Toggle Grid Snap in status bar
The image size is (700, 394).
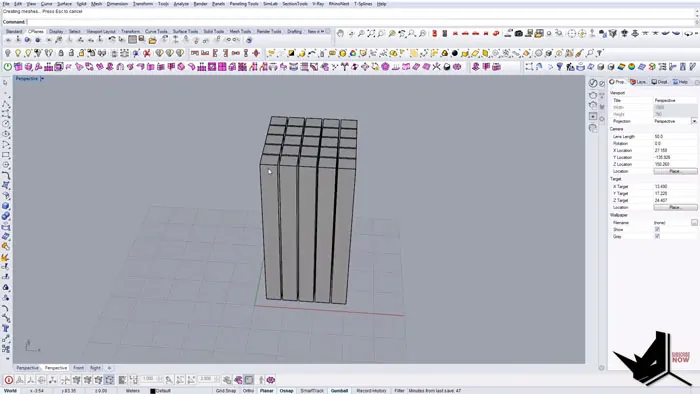[226, 391]
